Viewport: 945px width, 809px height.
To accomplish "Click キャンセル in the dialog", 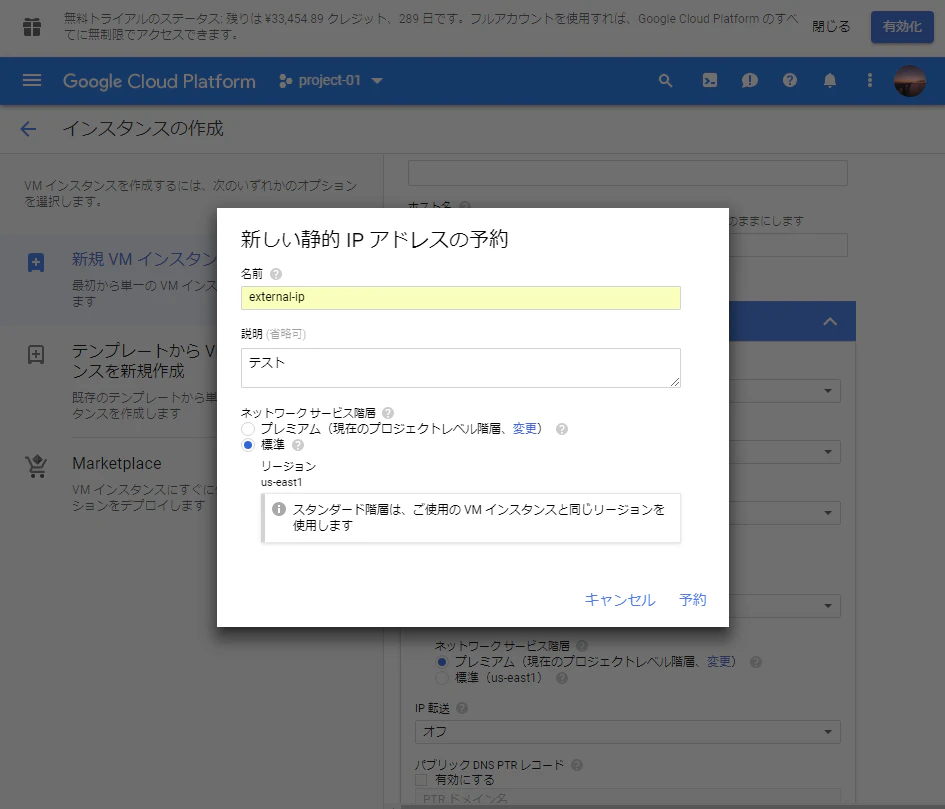I will pyautogui.click(x=620, y=600).
